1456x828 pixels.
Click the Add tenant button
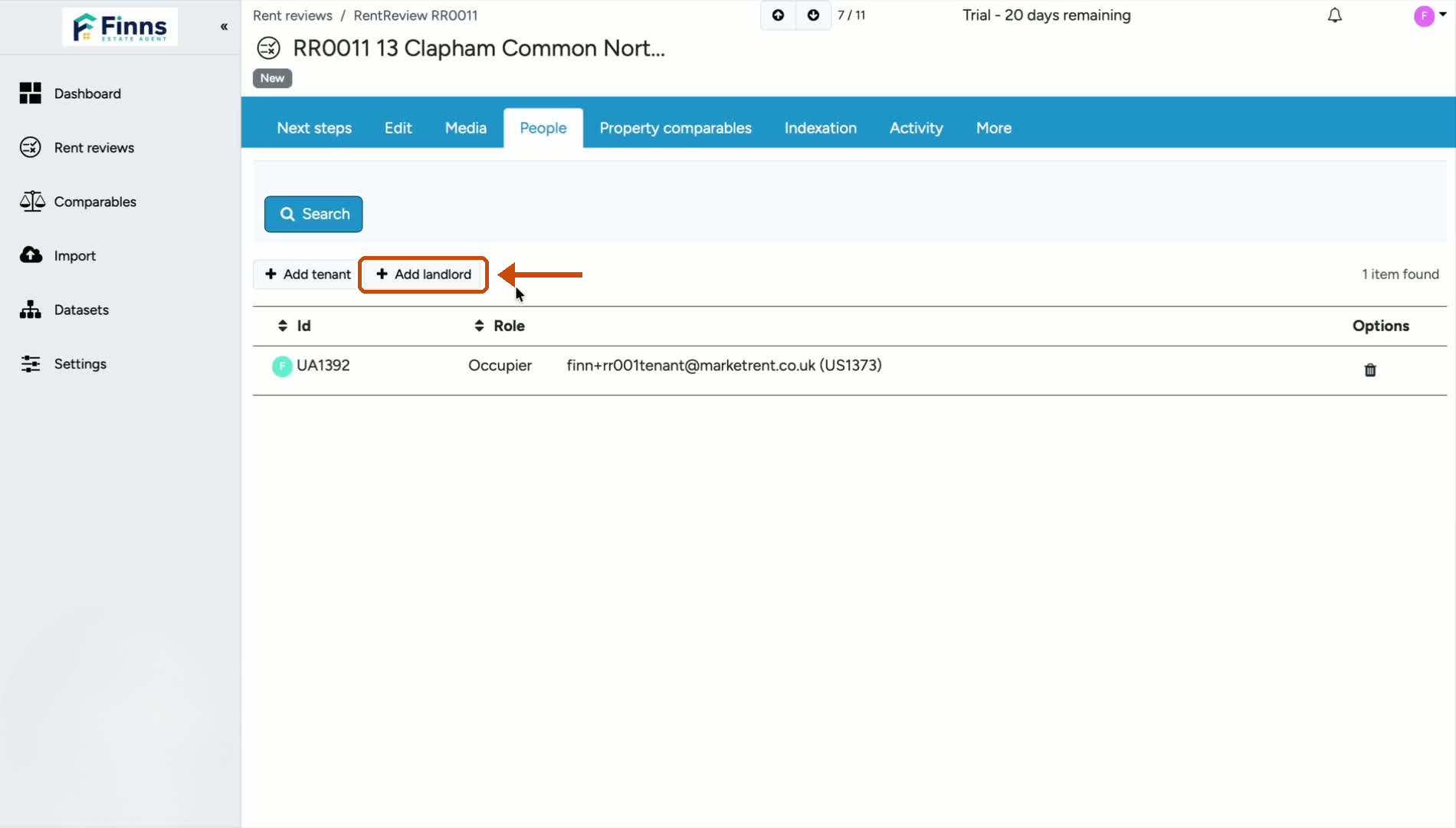[307, 274]
